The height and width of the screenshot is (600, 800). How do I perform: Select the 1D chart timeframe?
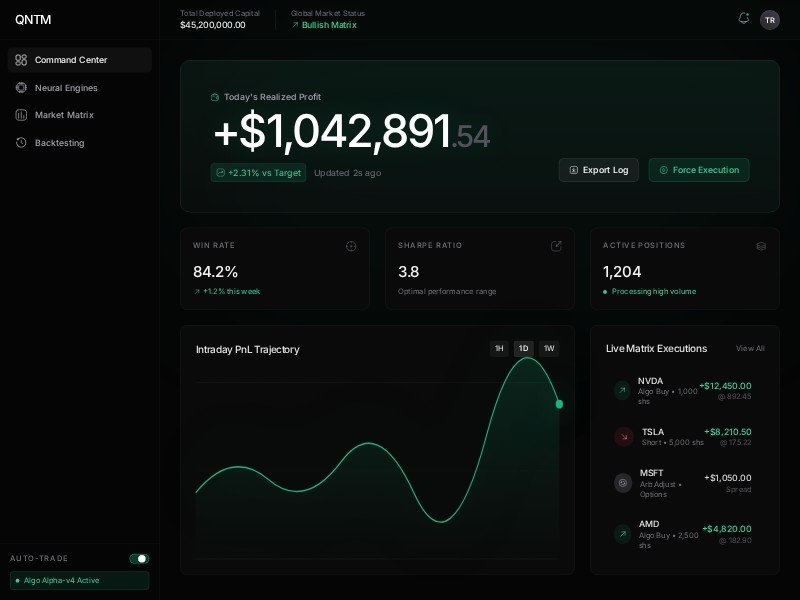pyautogui.click(x=523, y=349)
